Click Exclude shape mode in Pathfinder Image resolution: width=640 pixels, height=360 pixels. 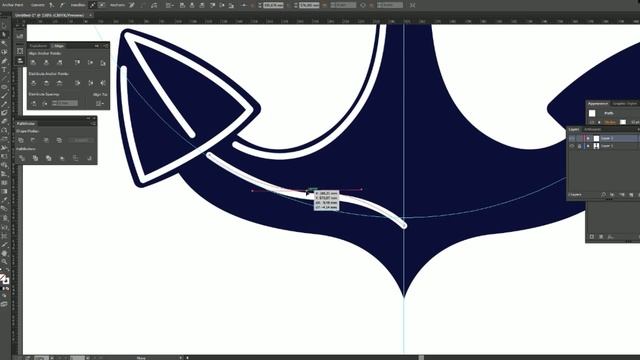[x=59, y=140]
